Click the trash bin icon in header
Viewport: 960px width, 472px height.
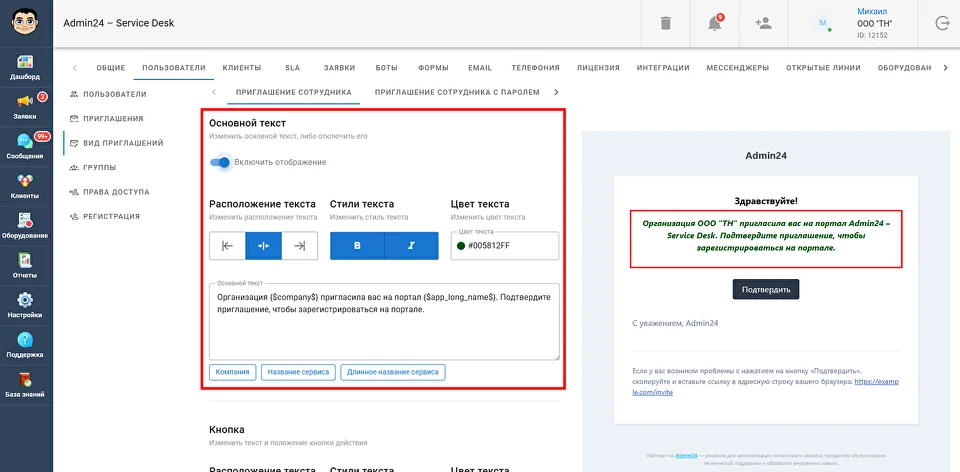[x=665, y=24]
